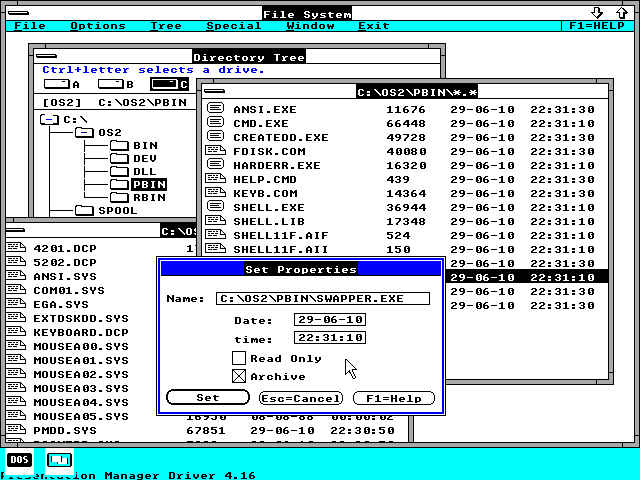This screenshot has height=480, width=640.
Task: Click 5202.DCP file icon
Action: pyautogui.click(x=16, y=261)
